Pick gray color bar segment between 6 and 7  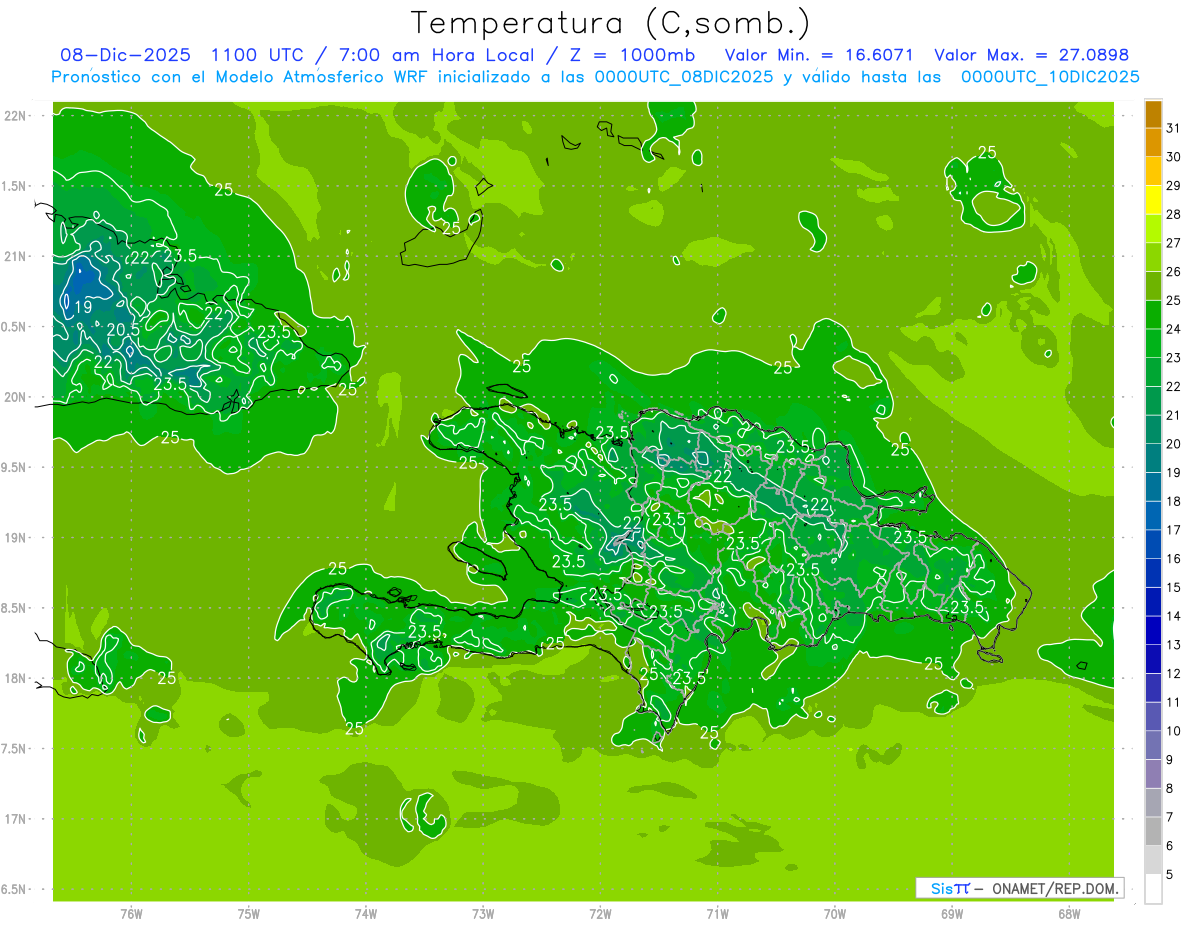(1153, 832)
